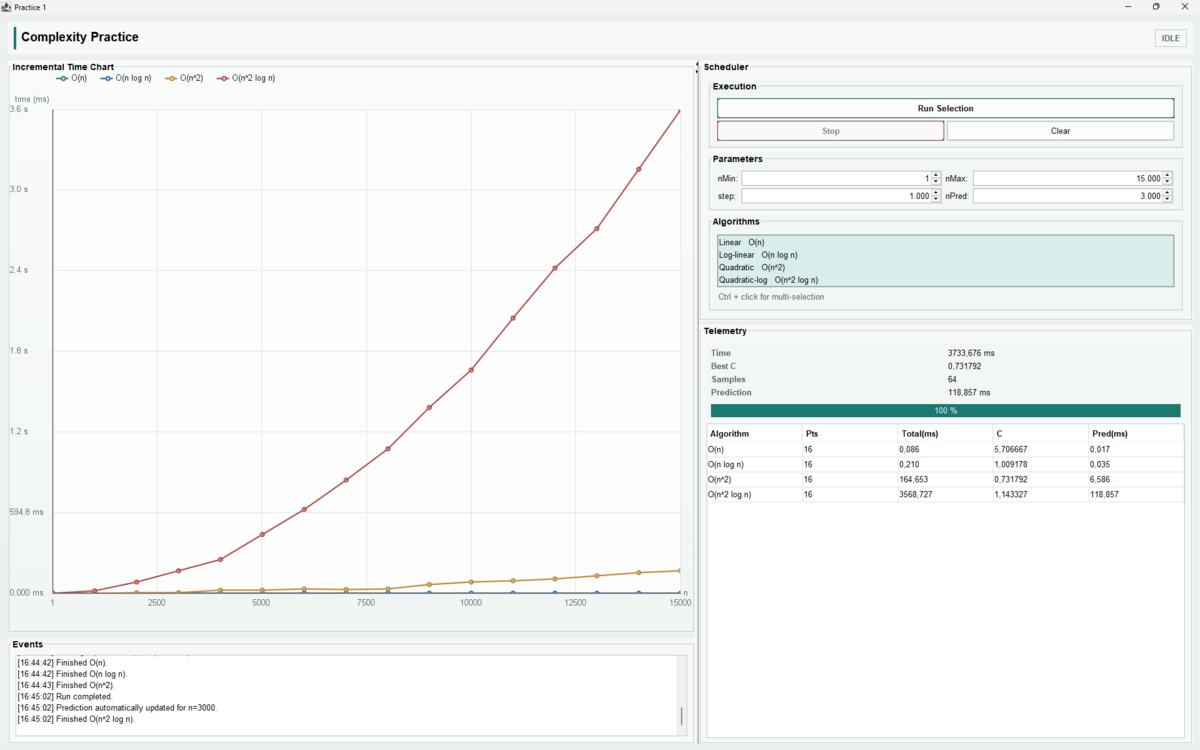Screen dimensions: 1200x750
Task: Focus the nMax input field
Action: click(x=1068, y=178)
